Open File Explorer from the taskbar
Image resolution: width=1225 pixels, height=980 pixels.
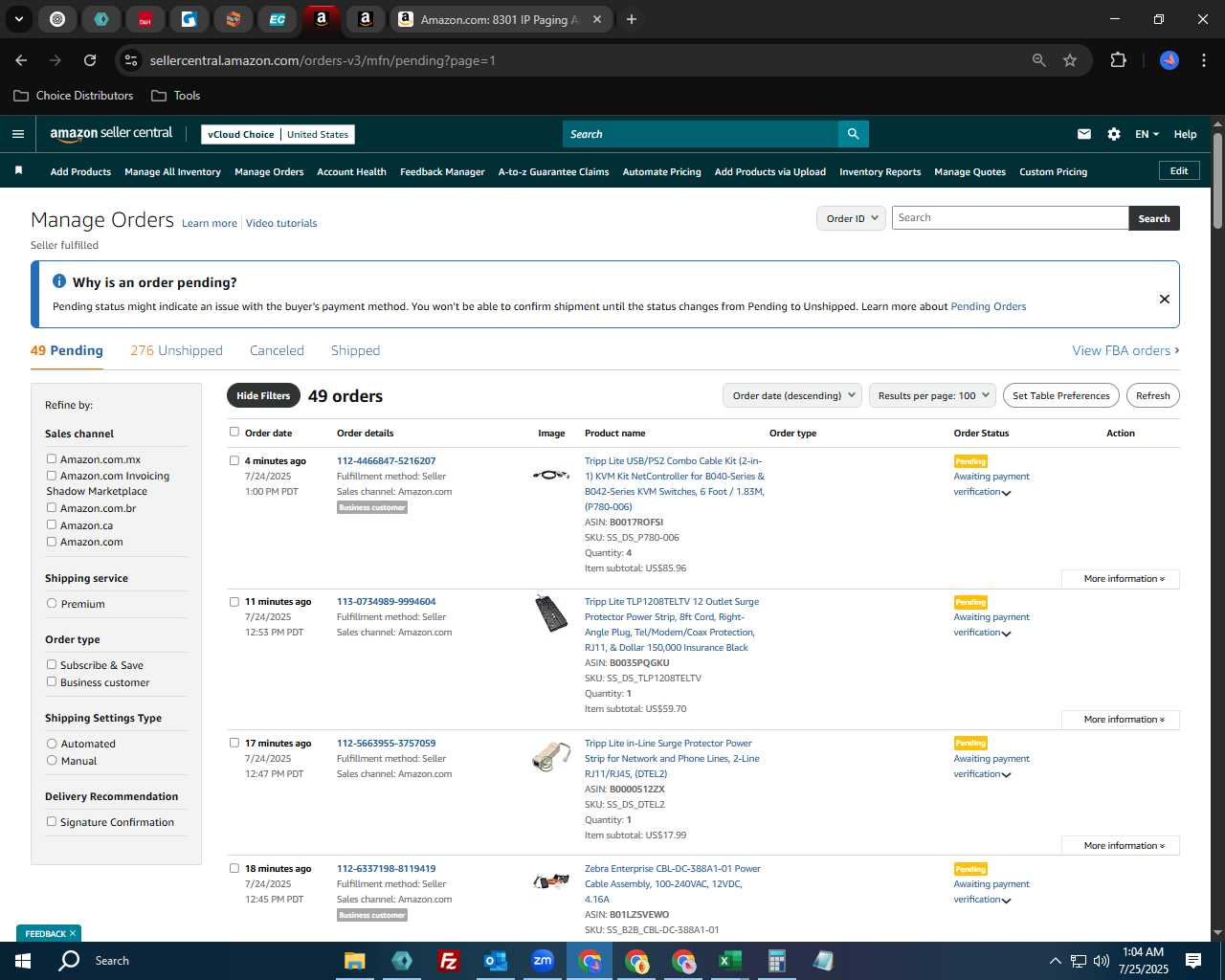point(355,961)
